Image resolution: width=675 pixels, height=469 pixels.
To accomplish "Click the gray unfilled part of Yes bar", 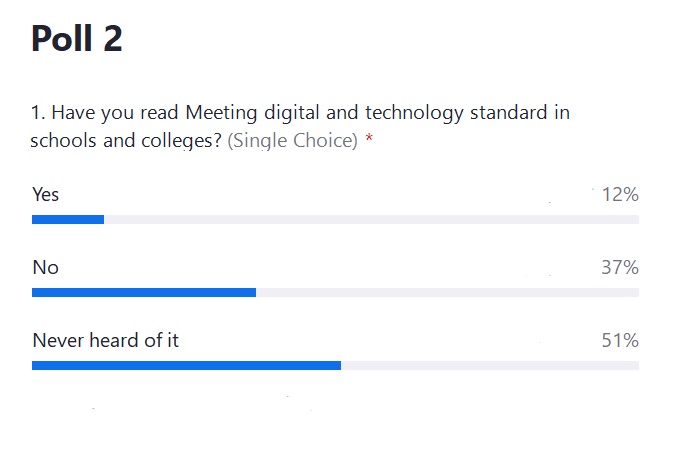I will coord(372,220).
